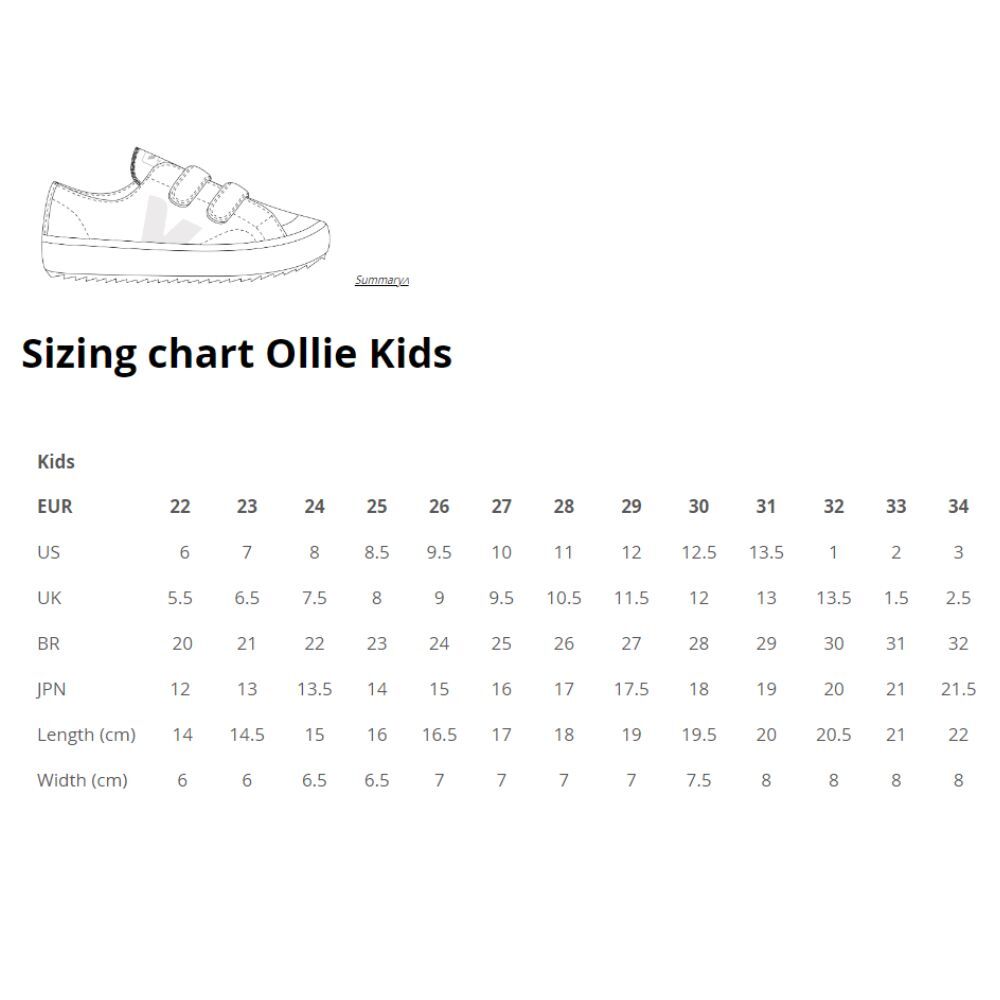Click the BR row label

pos(48,643)
